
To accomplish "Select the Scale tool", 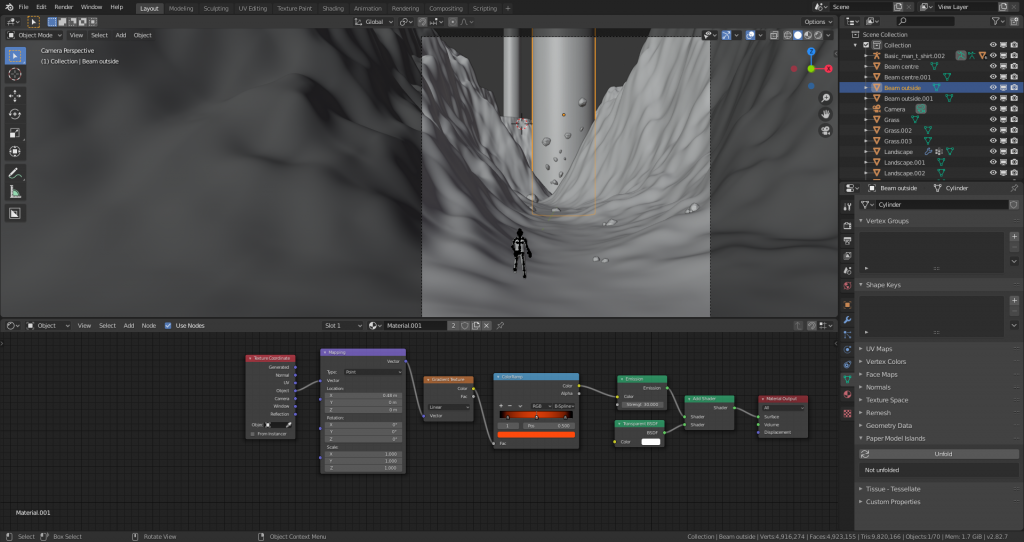I will click(x=15, y=133).
